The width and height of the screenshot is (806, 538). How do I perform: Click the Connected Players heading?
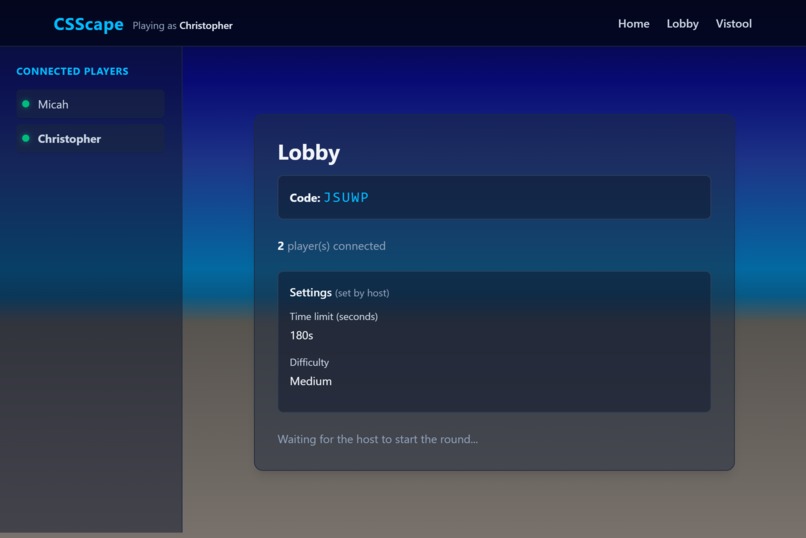[72, 71]
